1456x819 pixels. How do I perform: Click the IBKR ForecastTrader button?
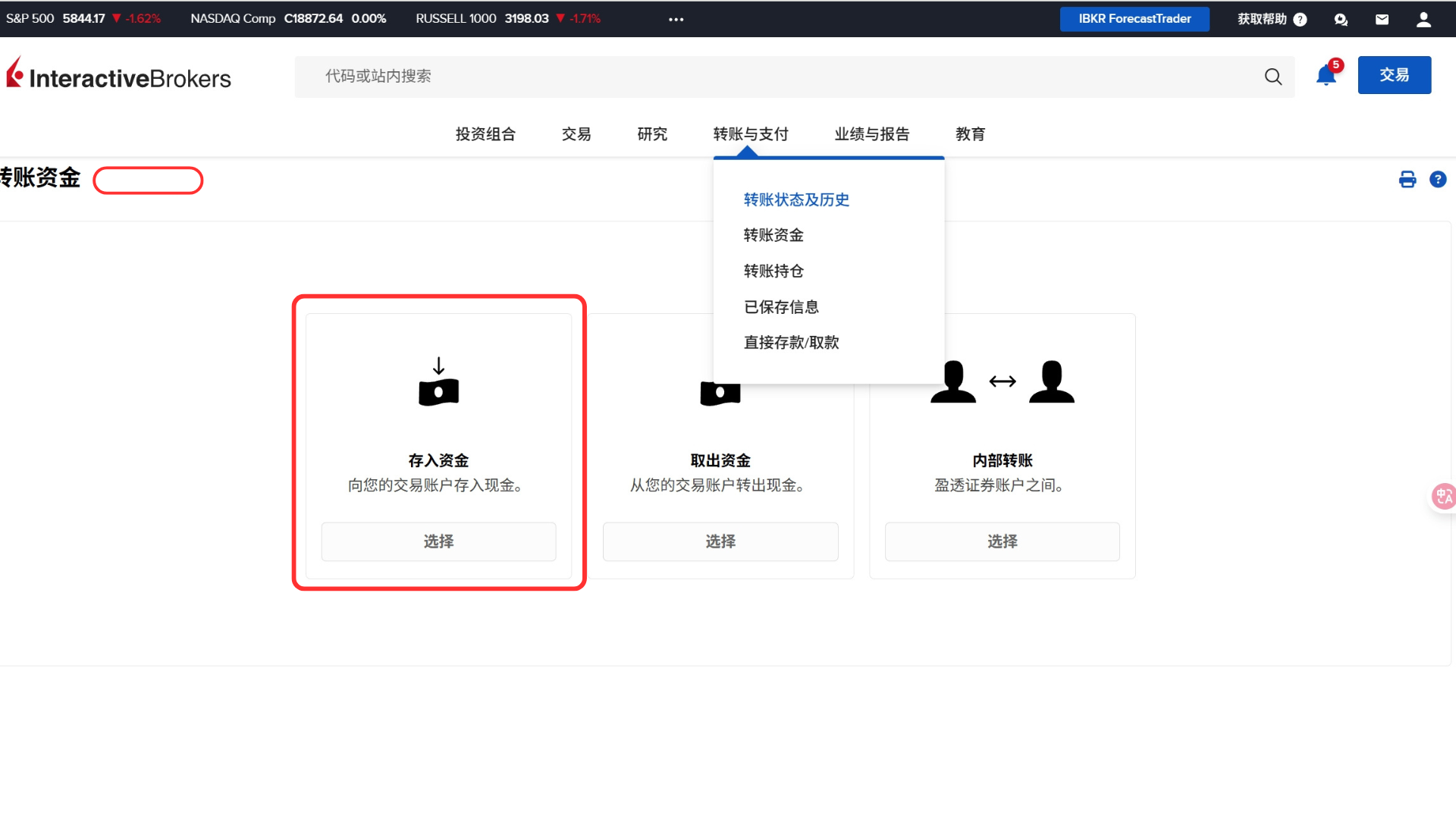1134,19
